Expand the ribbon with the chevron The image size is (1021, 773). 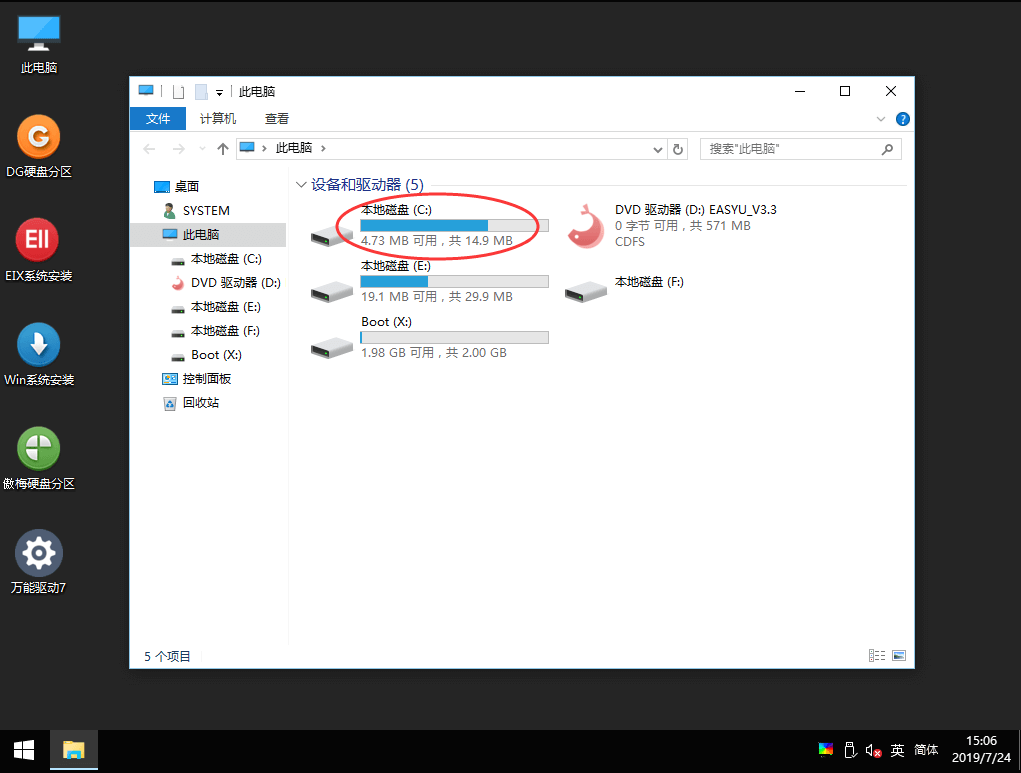coord(881,119)
